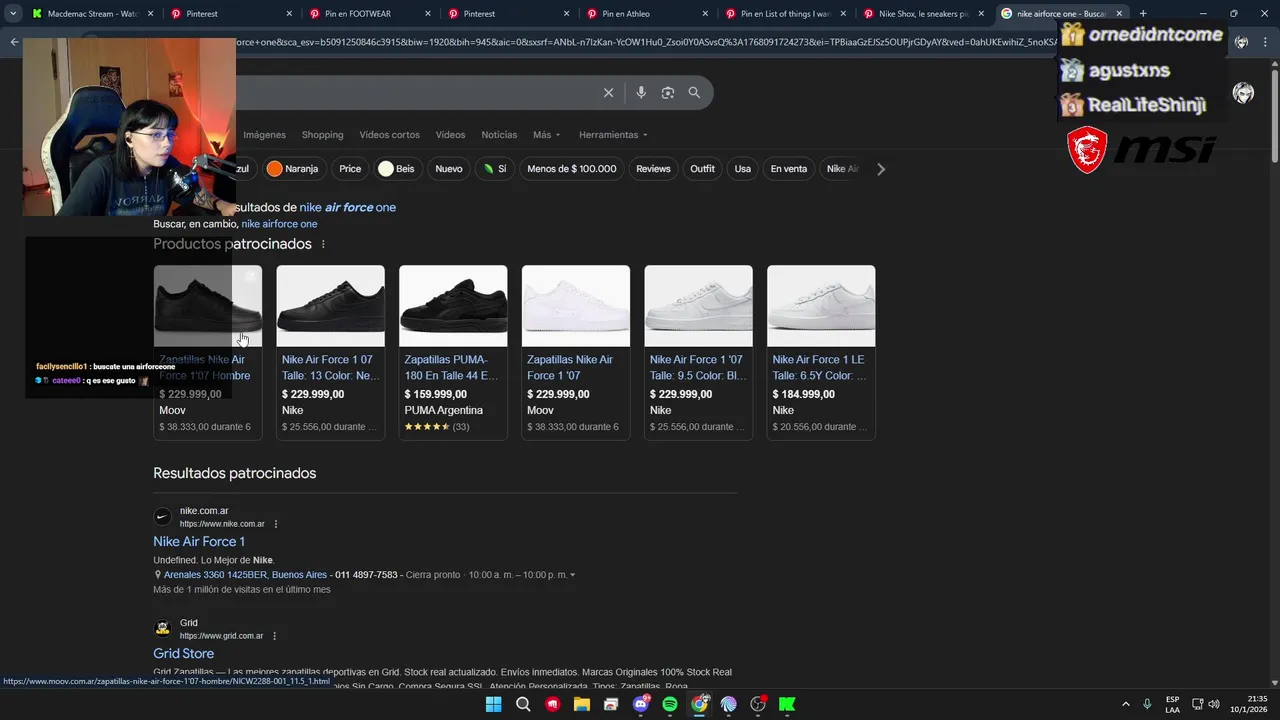Open the three-dot menu next to grid.com.ar

[275, 636]
